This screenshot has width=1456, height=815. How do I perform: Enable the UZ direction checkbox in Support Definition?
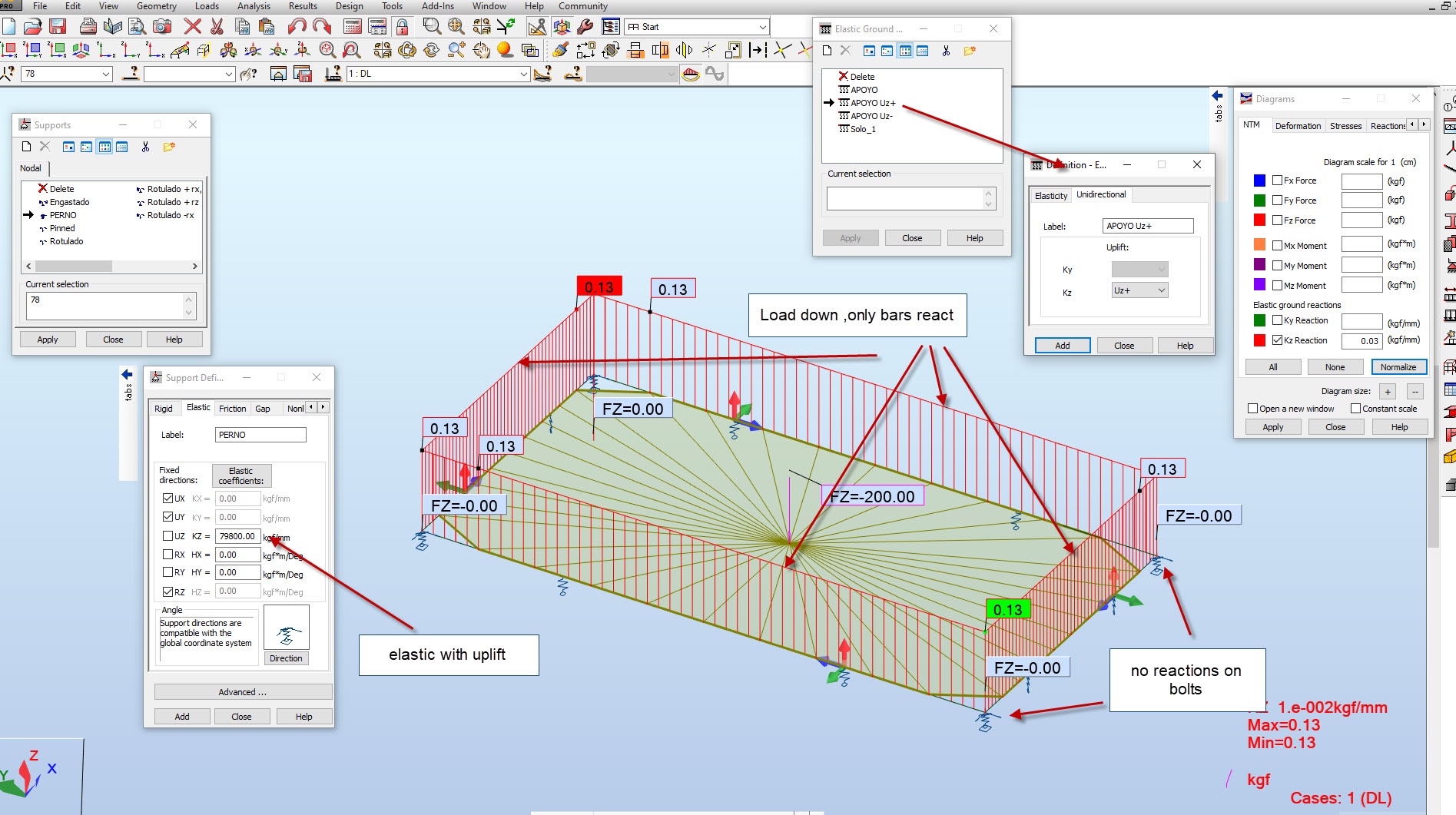tap(168, 535)
